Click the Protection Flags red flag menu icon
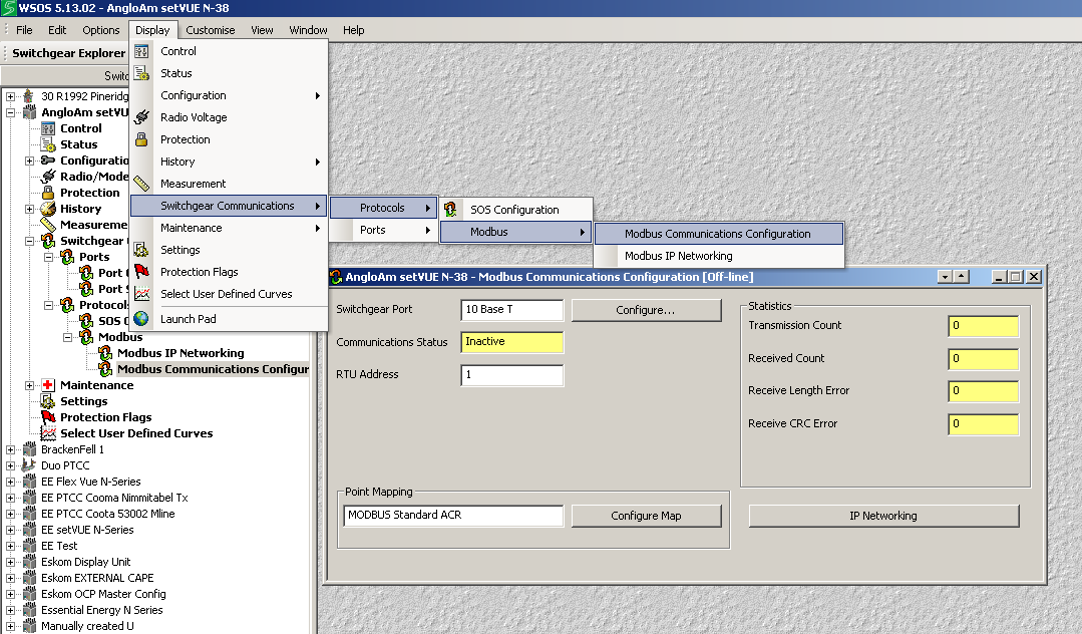Screen dimensions: 1082x634 pos(141,272)
